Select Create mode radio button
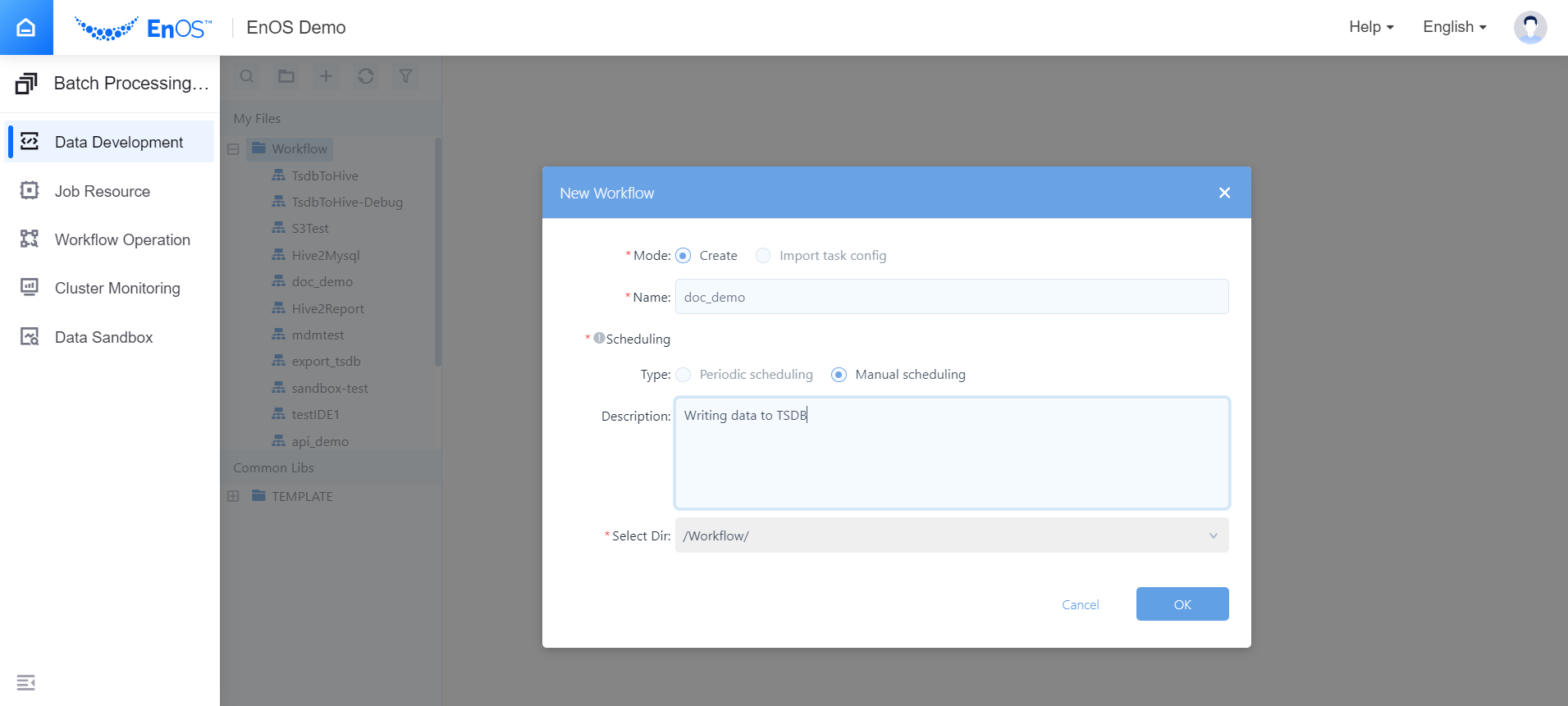1568x706 pixels. click(683, 256)
